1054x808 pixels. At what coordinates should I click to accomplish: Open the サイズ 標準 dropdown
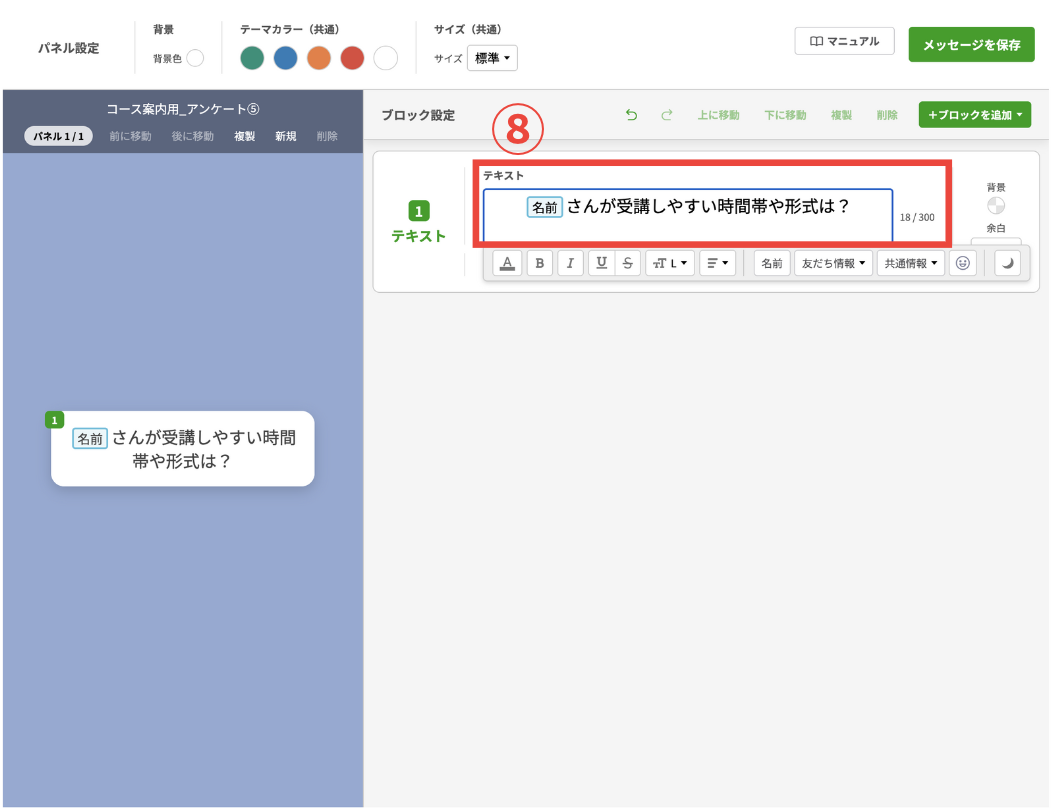[492, 58]
